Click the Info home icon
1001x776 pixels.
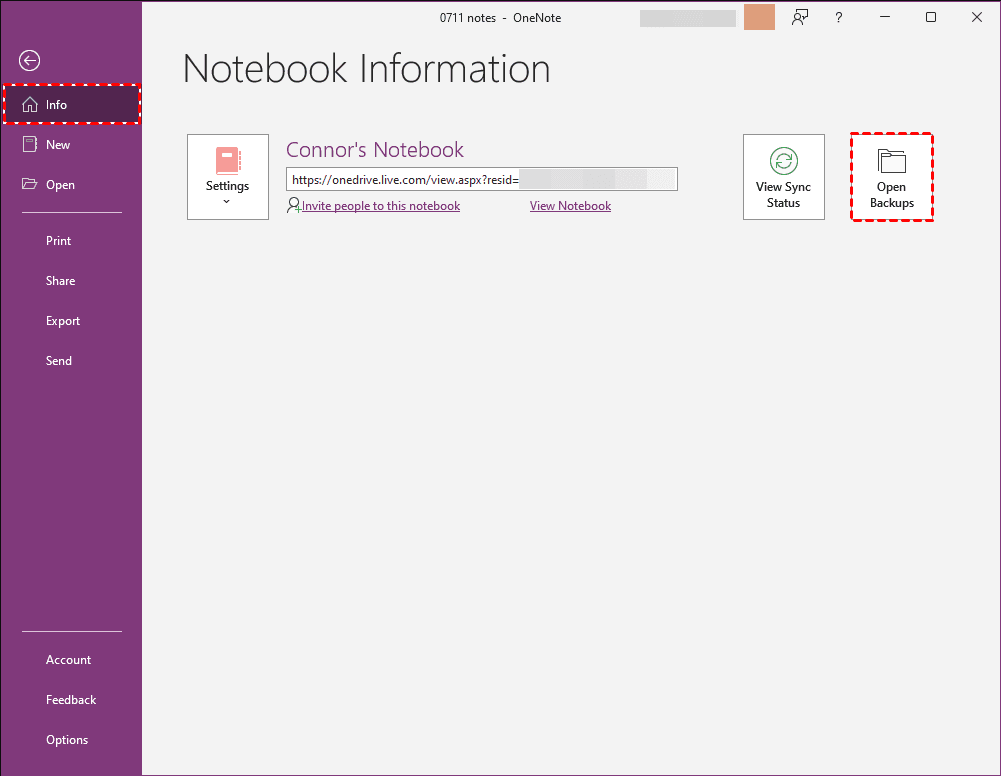(29, 104)
